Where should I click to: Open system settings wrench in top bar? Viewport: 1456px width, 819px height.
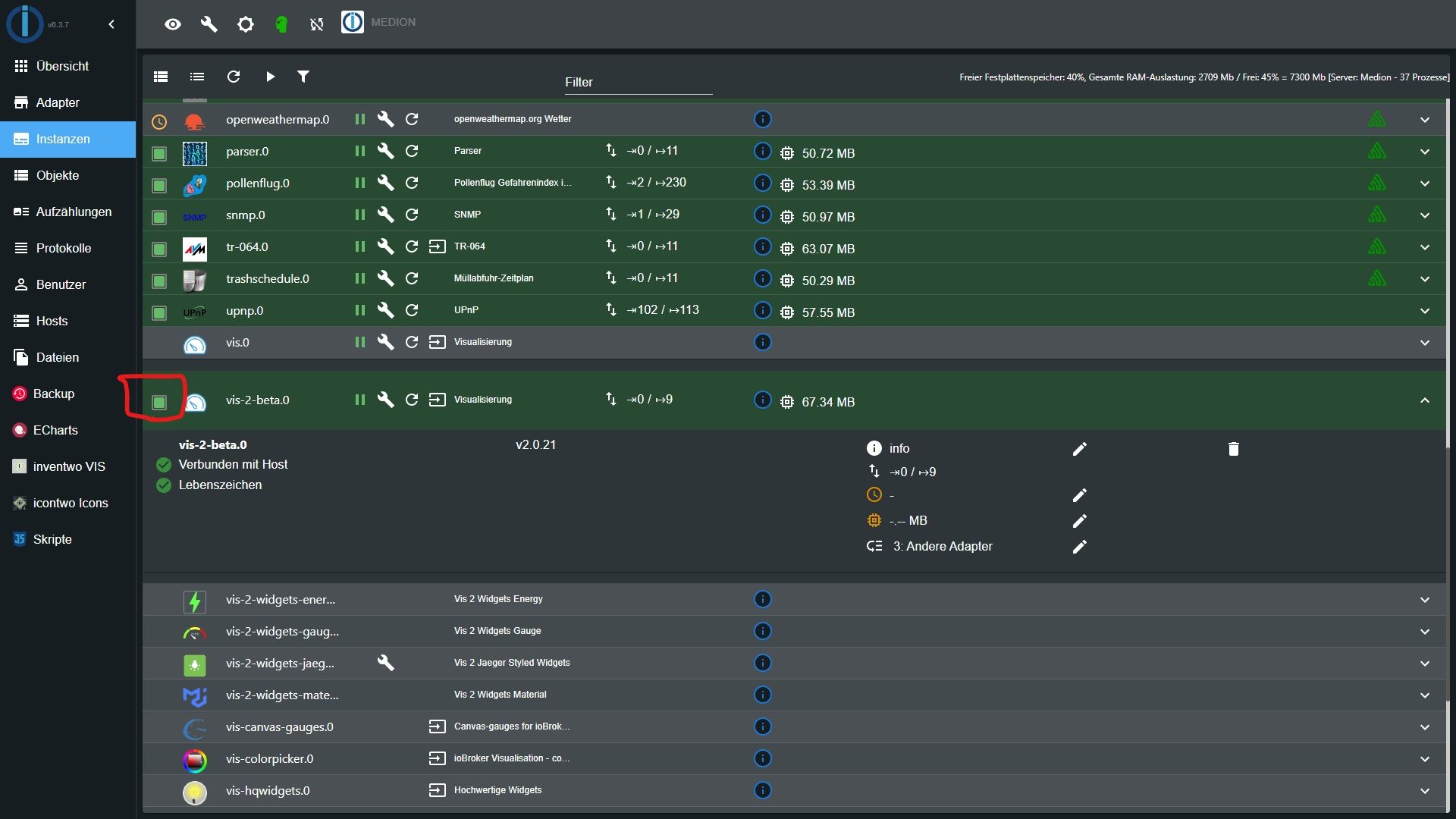(x=209, y=24)
